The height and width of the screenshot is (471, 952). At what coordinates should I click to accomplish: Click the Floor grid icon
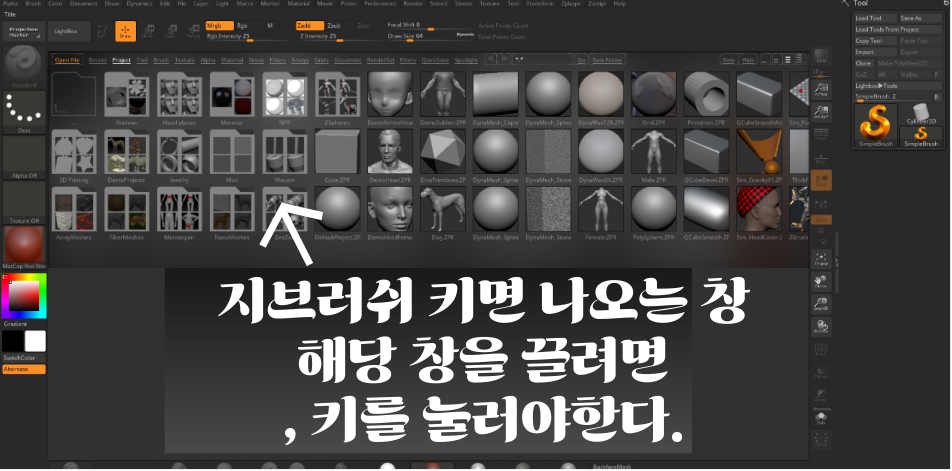pos(821,158)
